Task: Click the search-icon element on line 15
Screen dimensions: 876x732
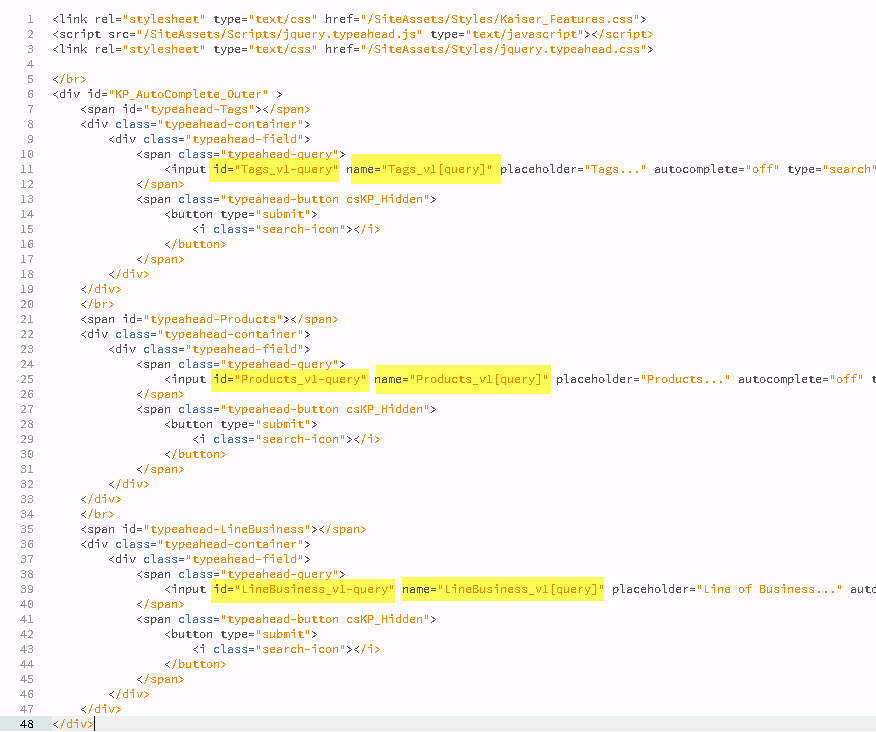Action: 287,230
